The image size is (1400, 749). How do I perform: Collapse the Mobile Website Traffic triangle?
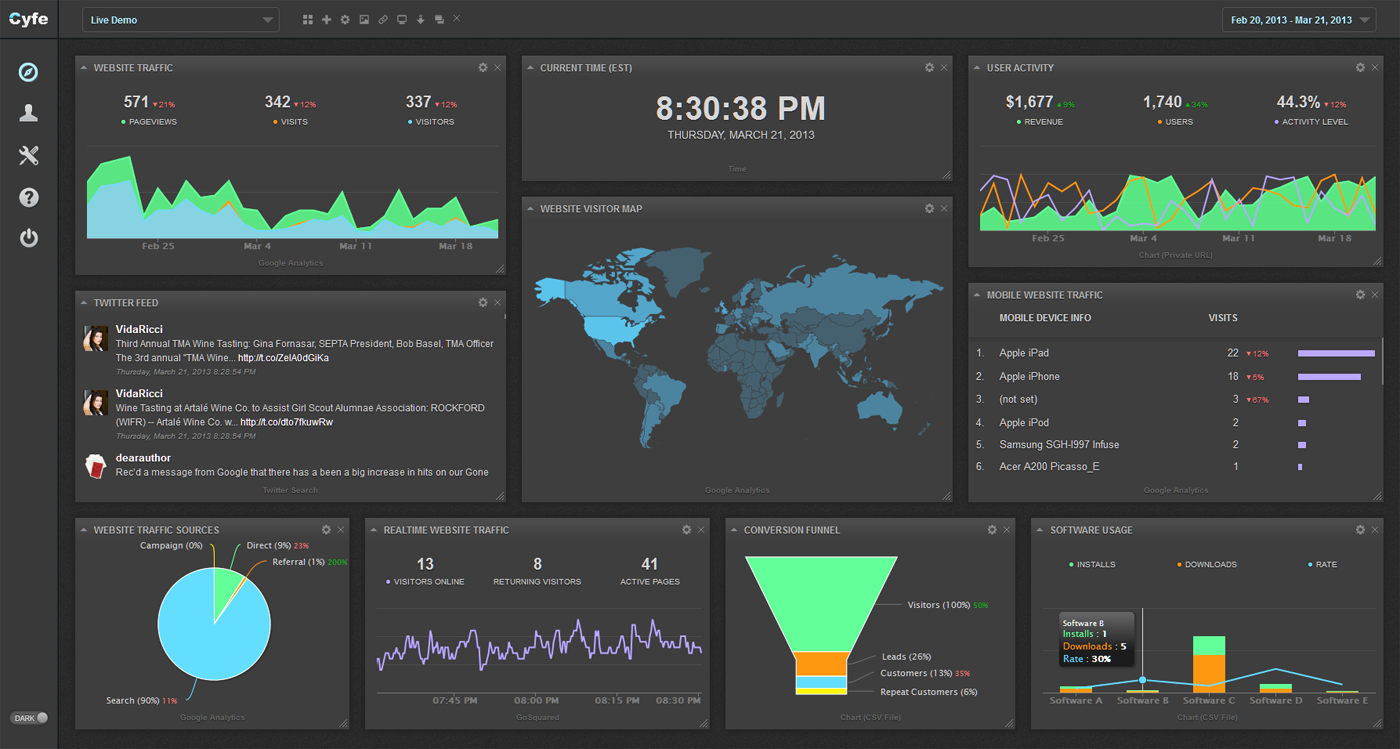tap(977, 295)
